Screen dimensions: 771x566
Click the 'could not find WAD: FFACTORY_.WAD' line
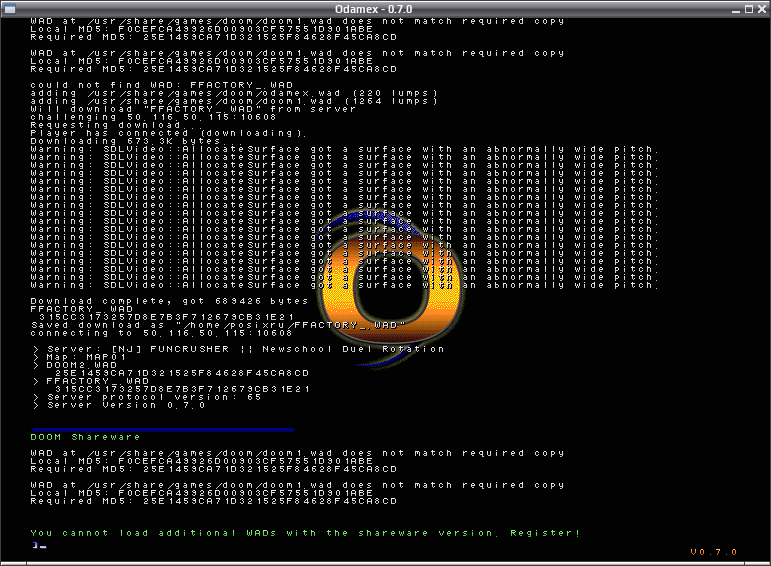click(x=162, y=85)
